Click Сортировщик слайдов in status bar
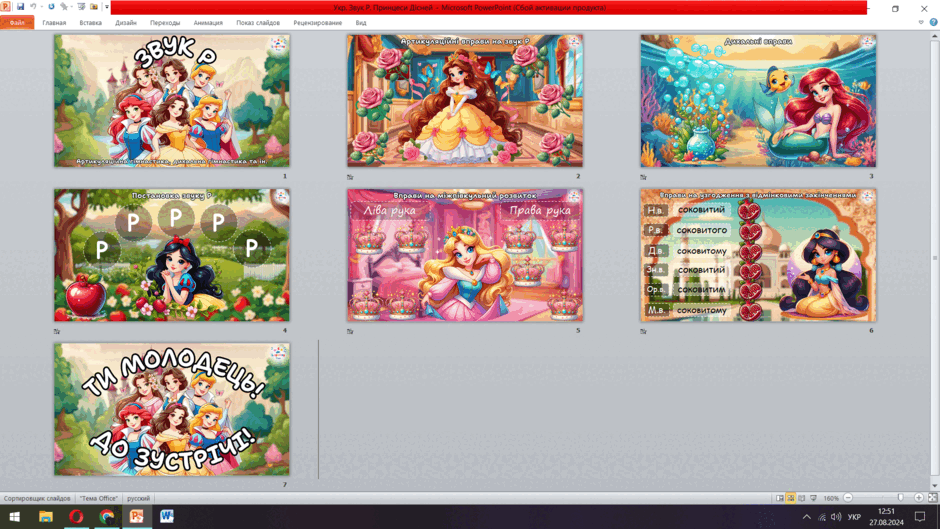This screenshot has width=940, height=529. tap(37, 498)
